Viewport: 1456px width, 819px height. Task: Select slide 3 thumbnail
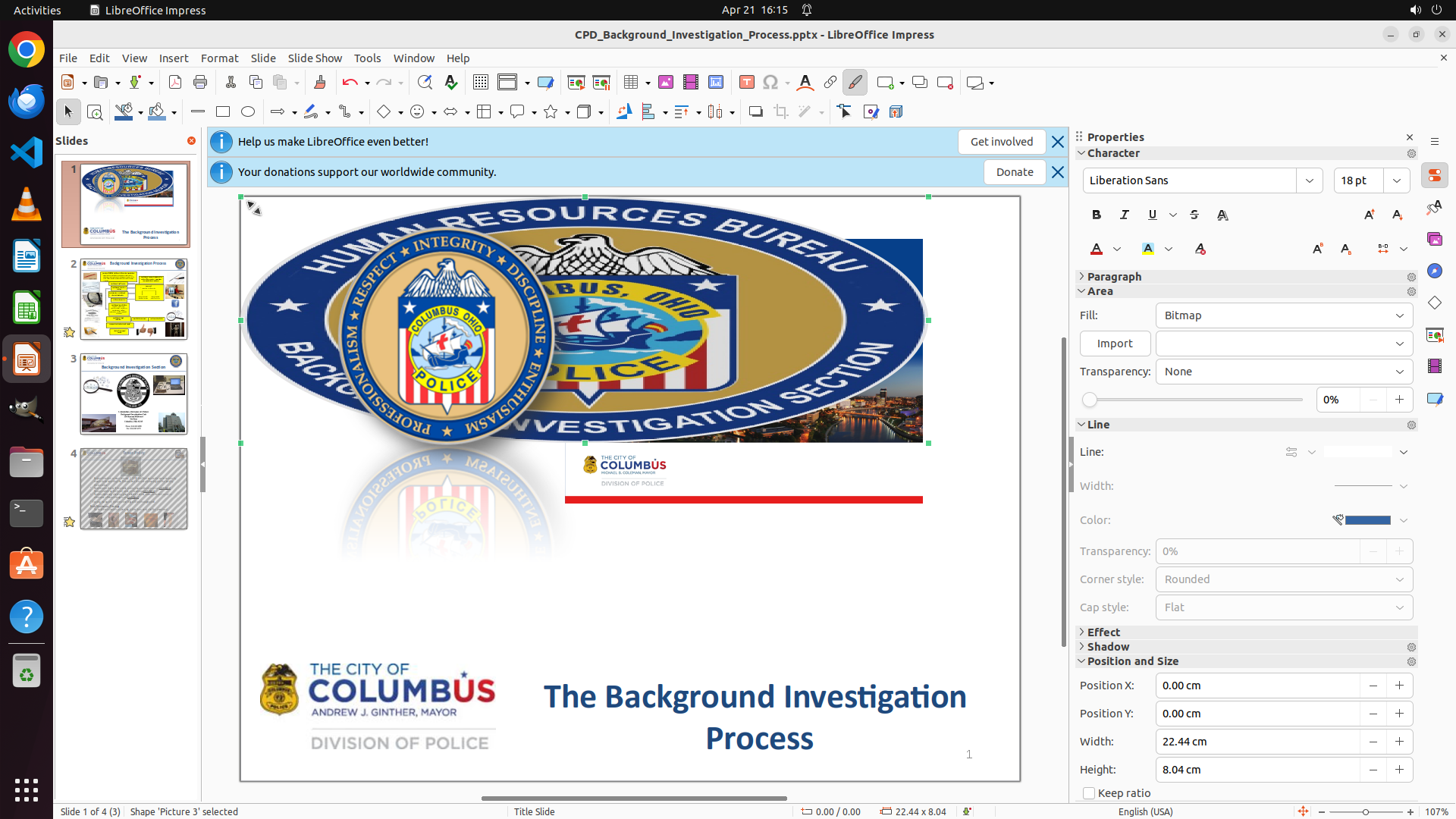pyautogui.click(x=133, y=394)
